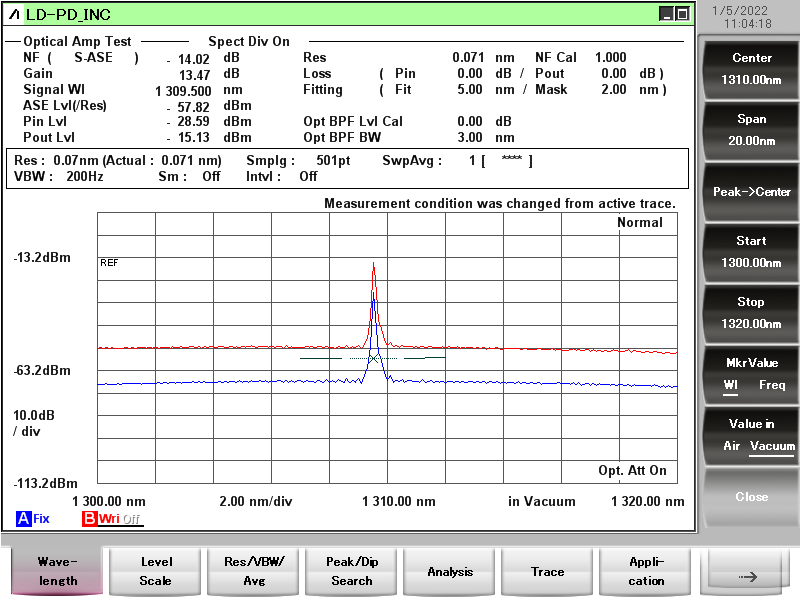Click the REF level marker on graph
The height and width of the screenshot is (600, 800).
pos(109,262)
